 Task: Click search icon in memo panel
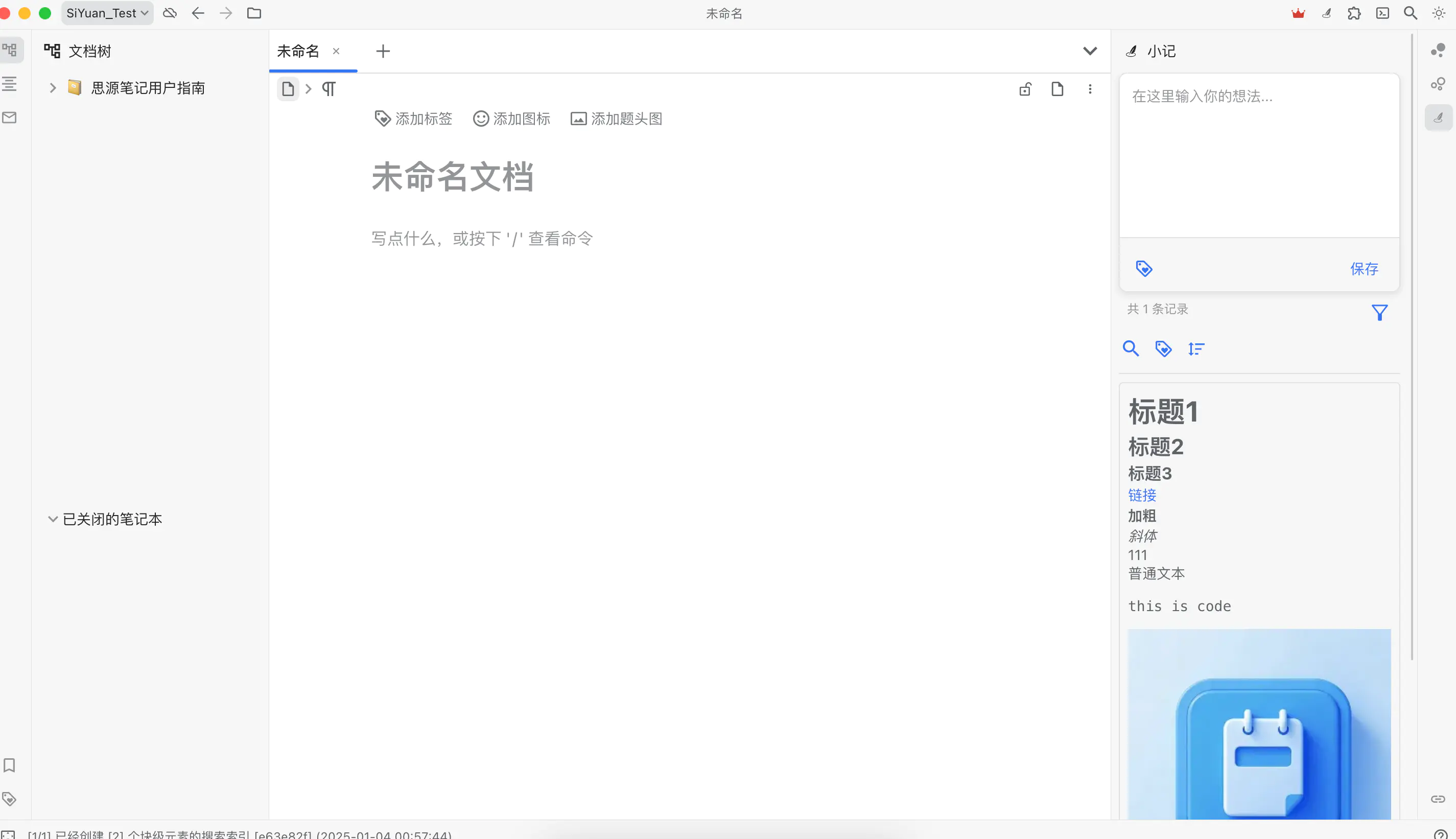(1131, 348)
